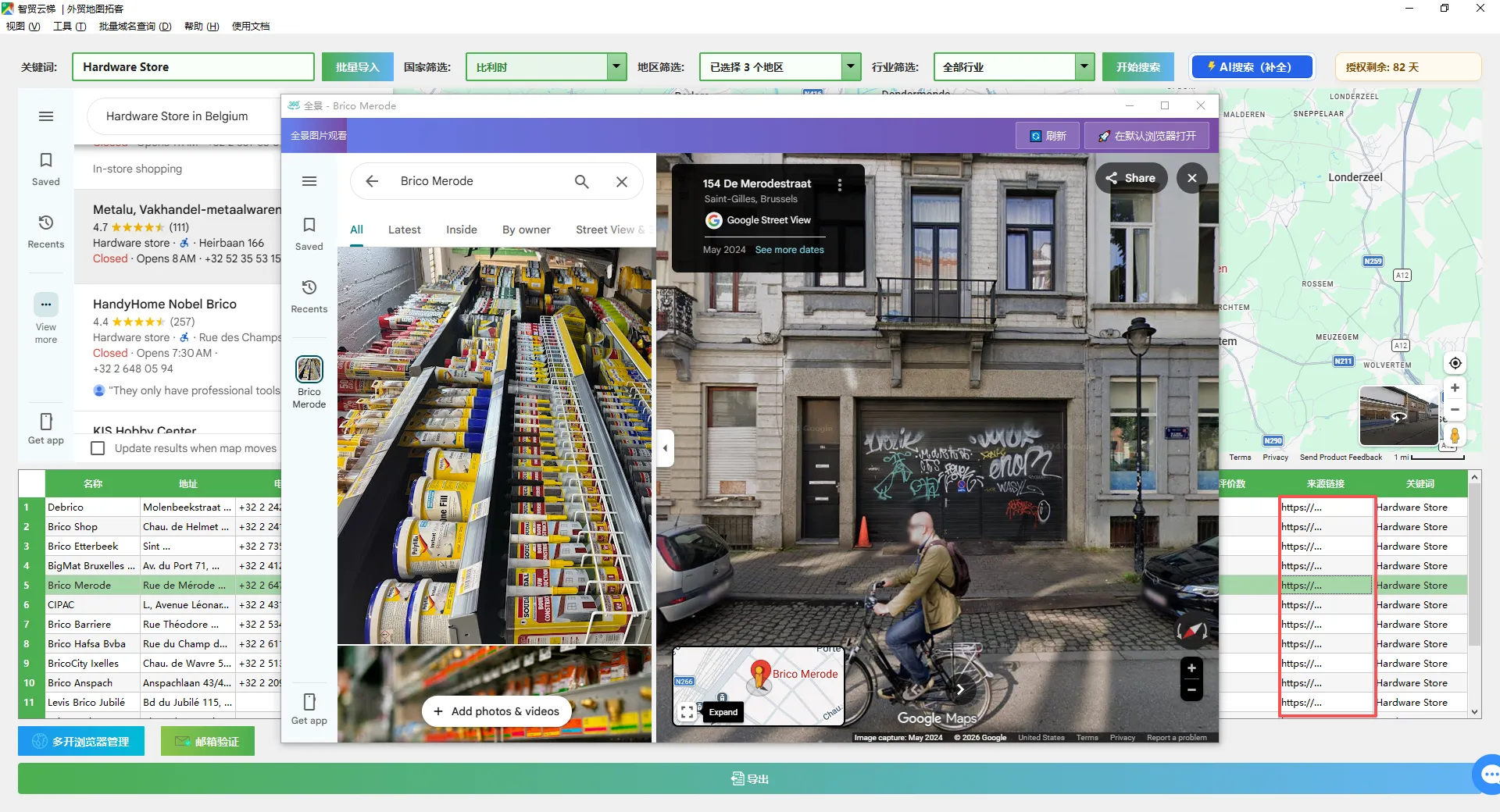The width and height of the screenshot is (1500, 812).
Task: Open industry filter dropdown 全部行业
Action: (1013, 67)
